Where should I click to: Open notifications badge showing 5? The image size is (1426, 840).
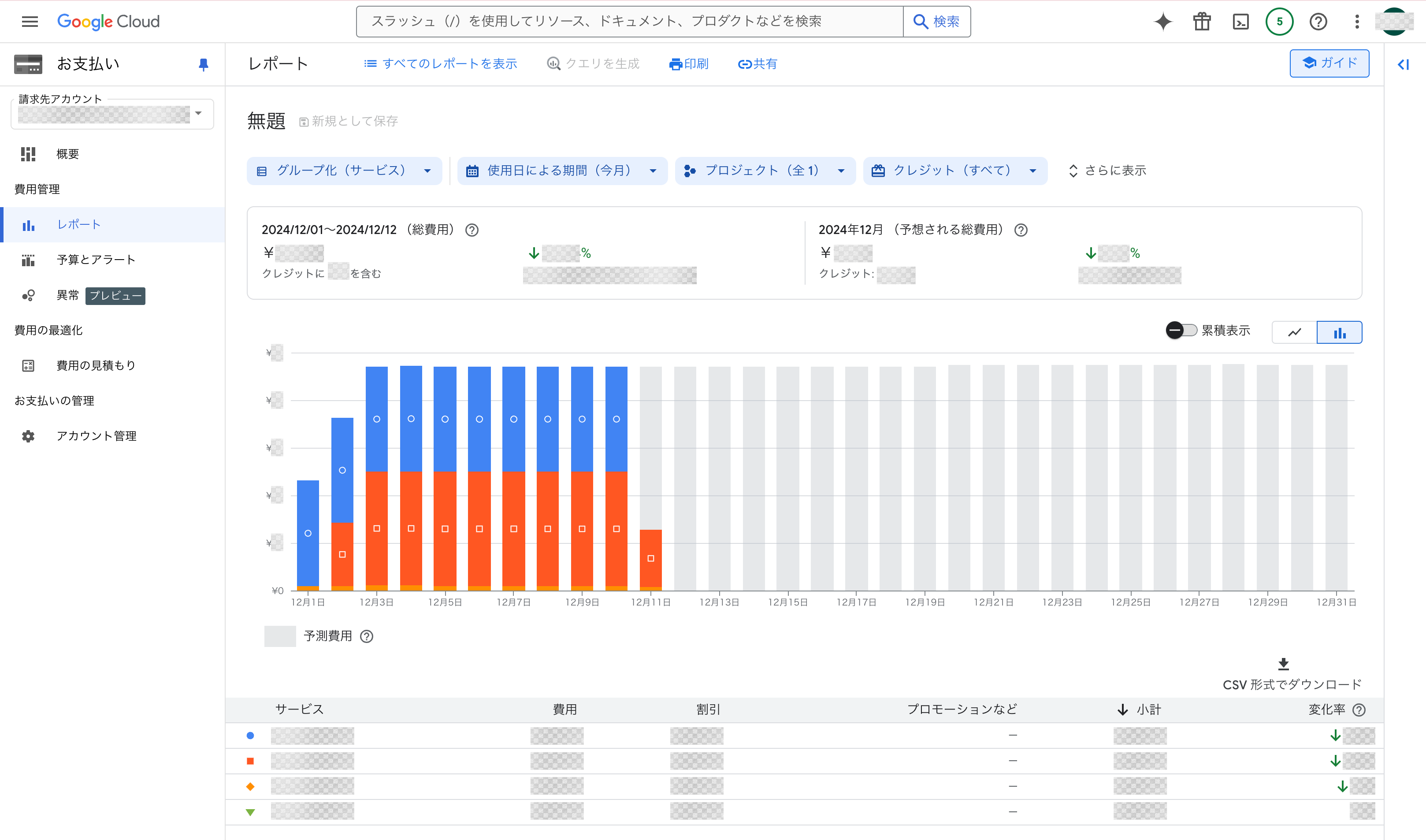[1279, 22]
